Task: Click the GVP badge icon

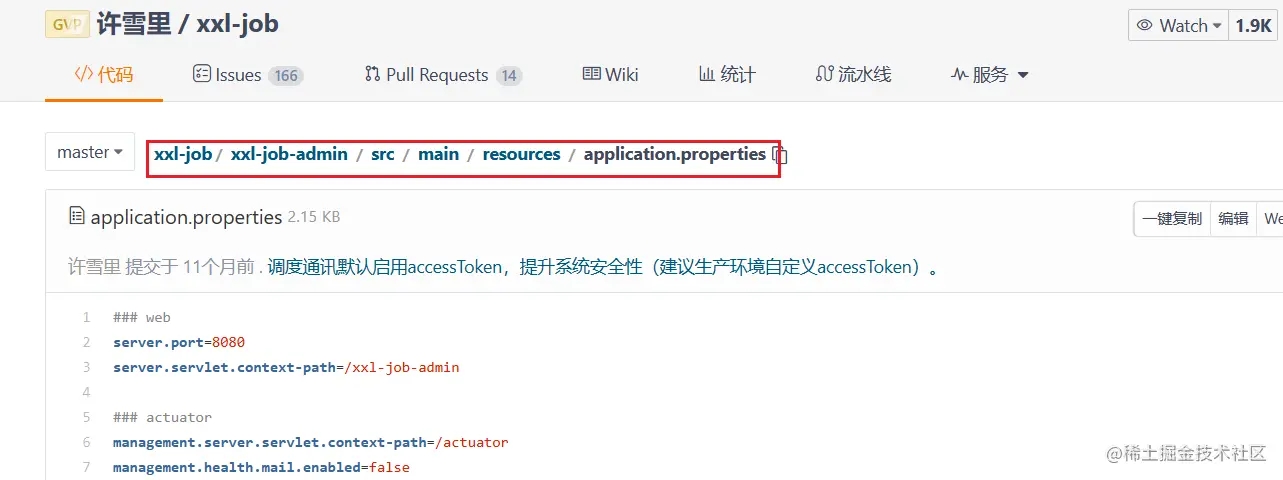Action: [67, 25]
